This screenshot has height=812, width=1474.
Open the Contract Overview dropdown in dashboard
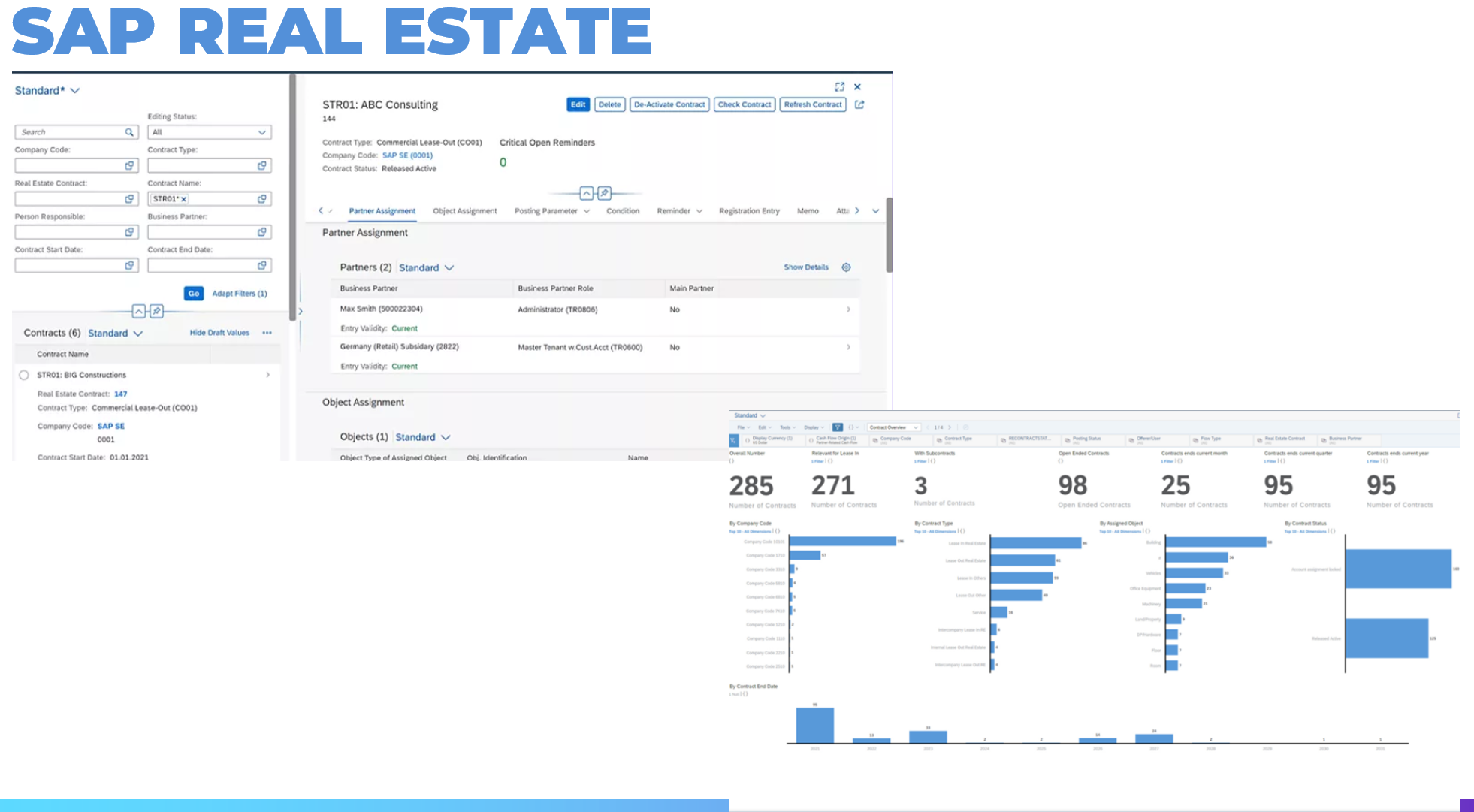pyautogui.click(x=894, y=427)
